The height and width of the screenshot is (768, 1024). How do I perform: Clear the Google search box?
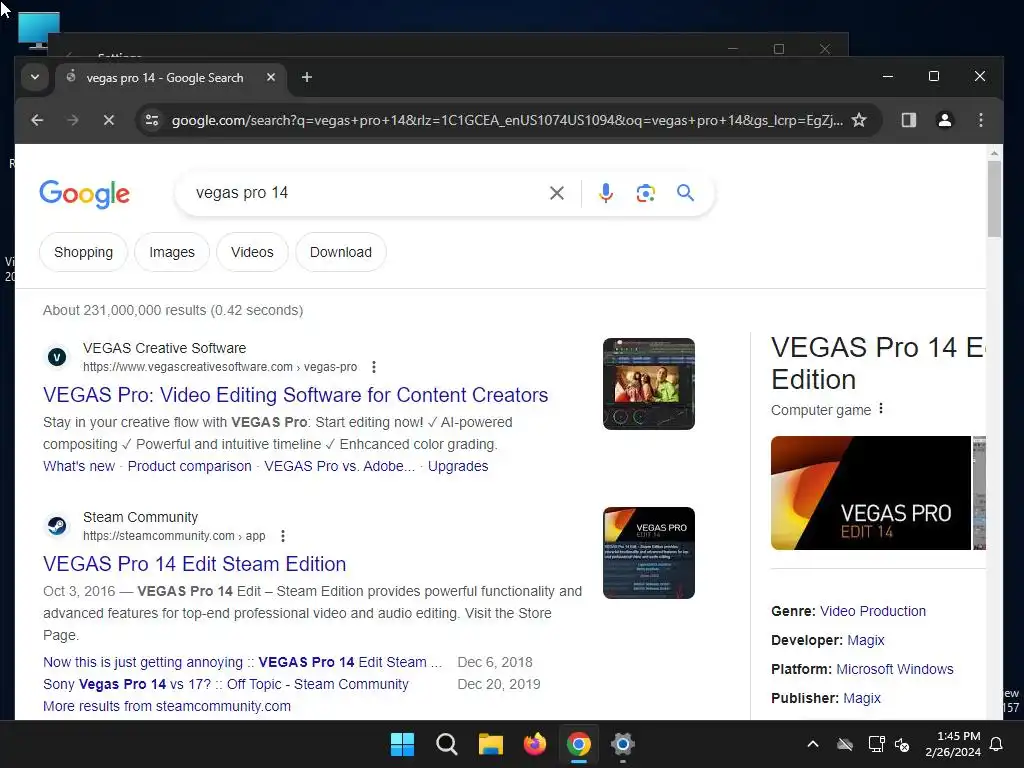click(x=556, y=193)
